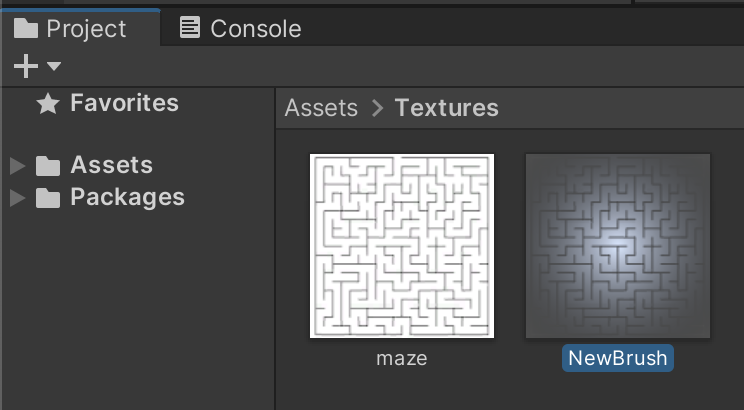The image size is (744, 410).
Task: Click the chevron between Assets and Textures
Action: 377,108
